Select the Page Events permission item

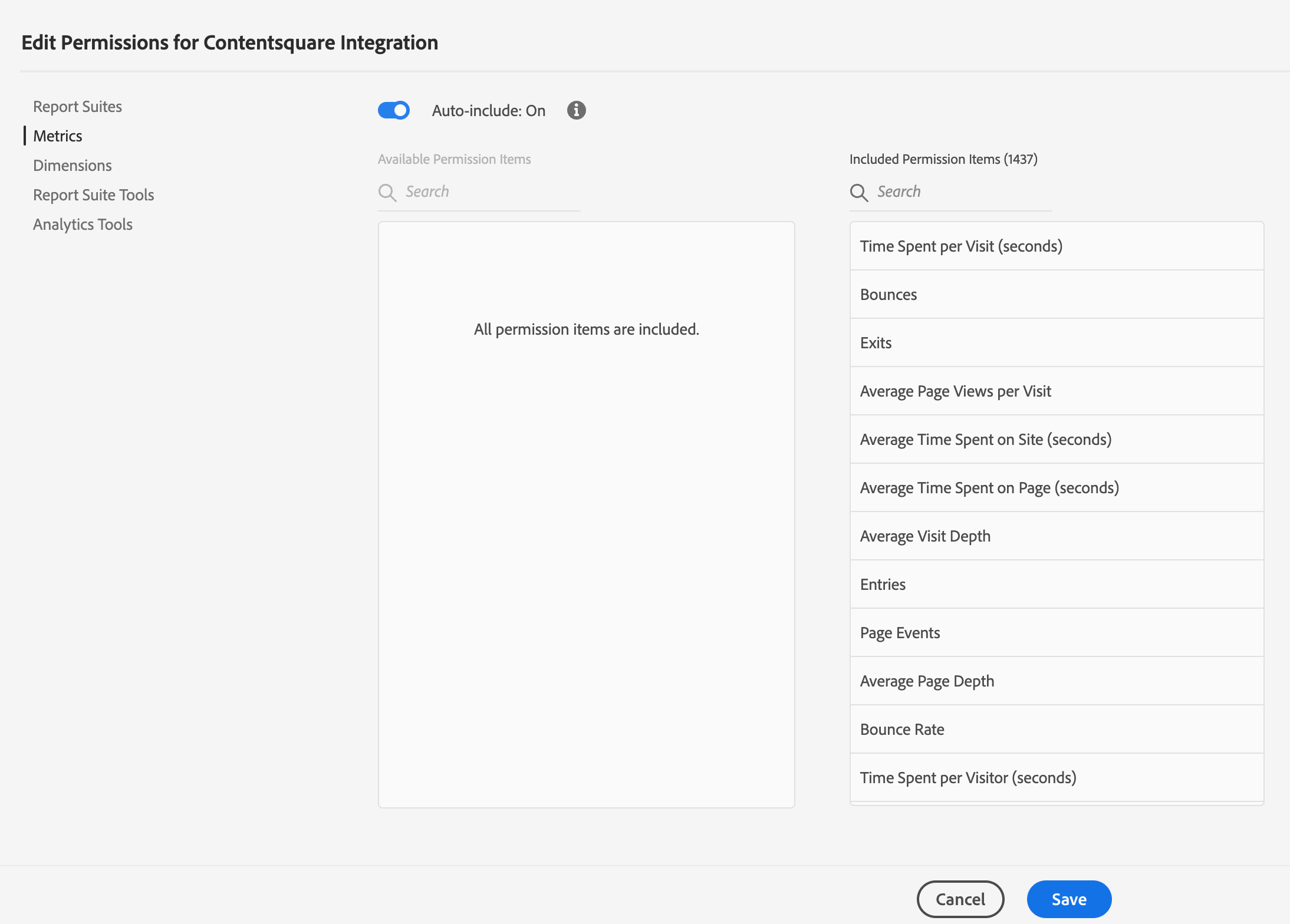1057,633
